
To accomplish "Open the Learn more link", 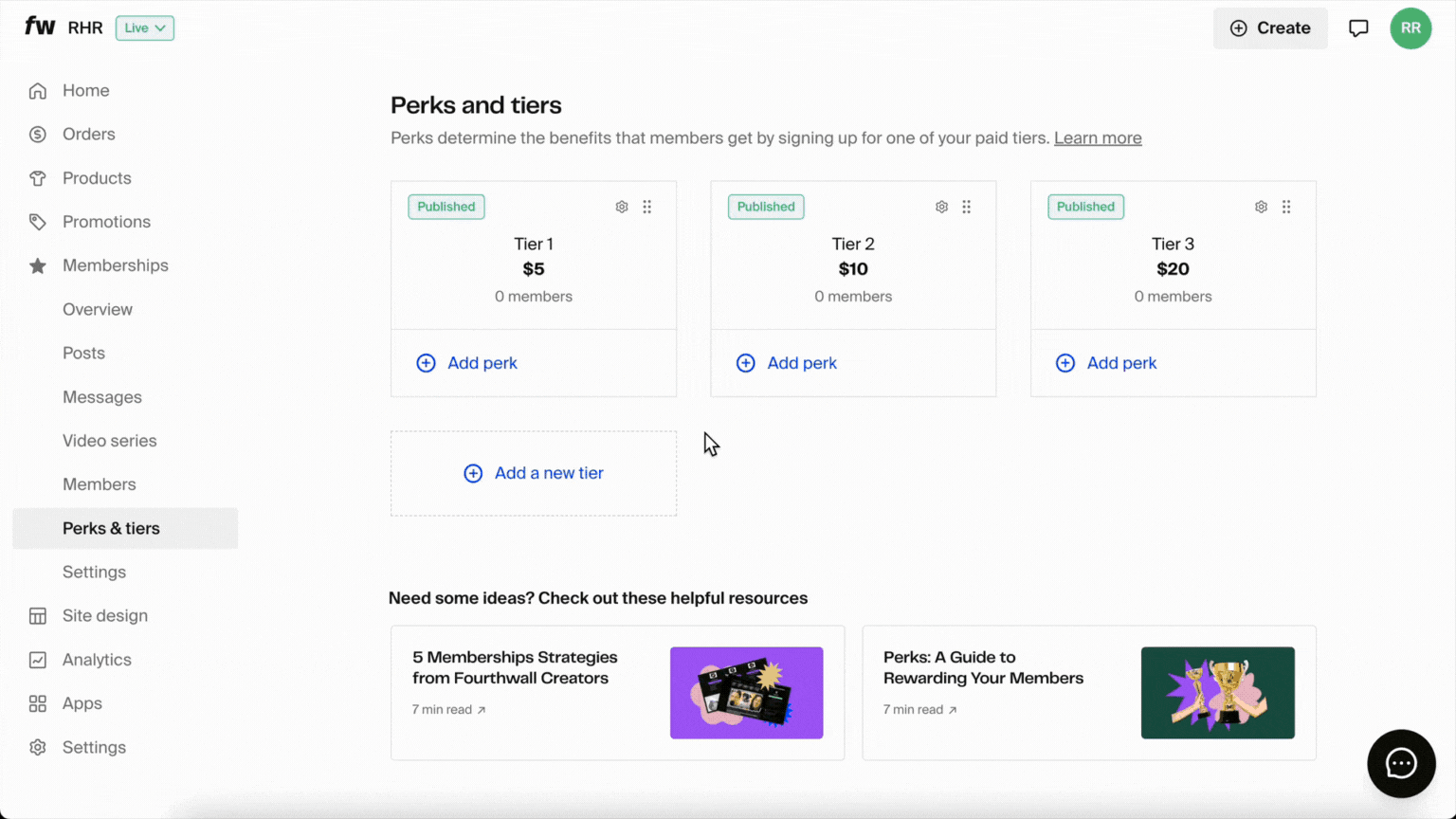I will point(1098,137).
